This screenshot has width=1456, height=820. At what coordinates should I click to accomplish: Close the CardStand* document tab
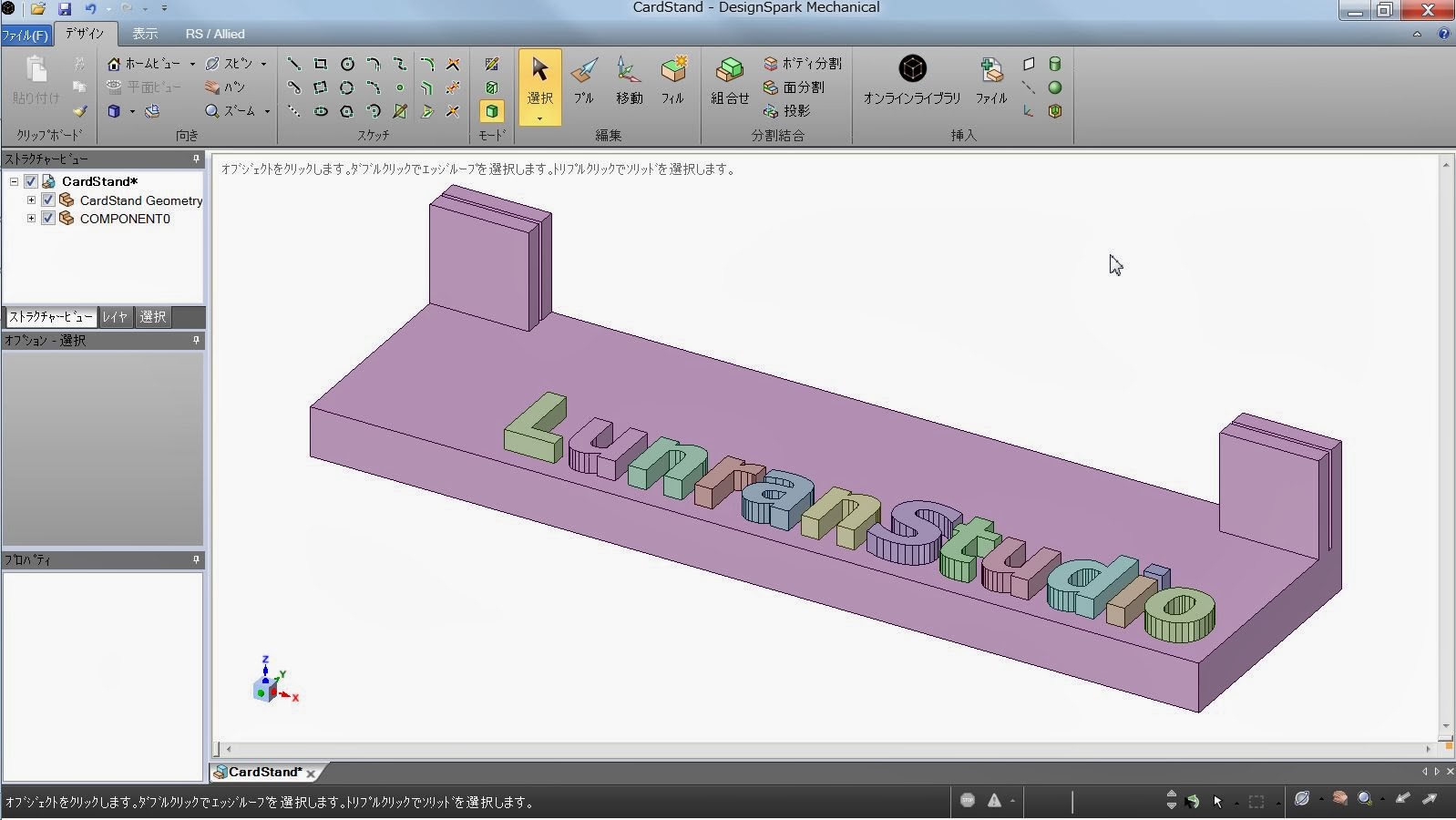point(311,773)
